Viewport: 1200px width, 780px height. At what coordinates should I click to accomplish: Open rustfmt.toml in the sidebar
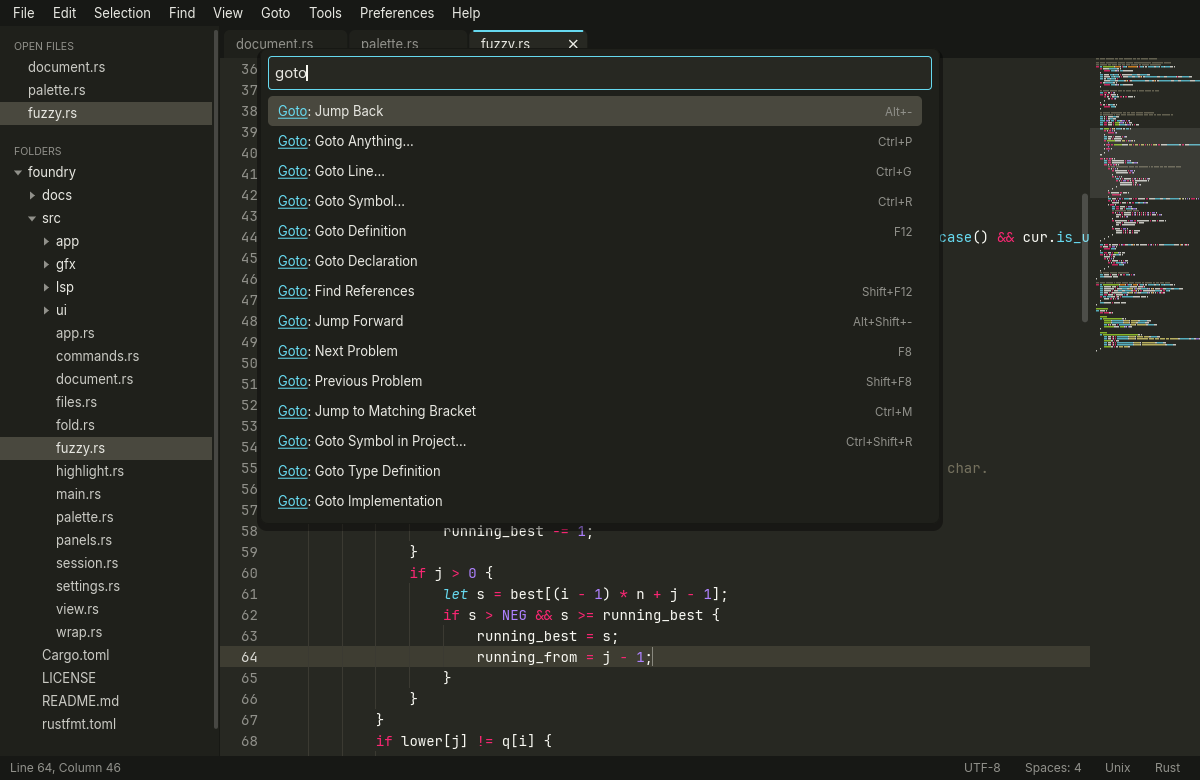tap(106, 724)
